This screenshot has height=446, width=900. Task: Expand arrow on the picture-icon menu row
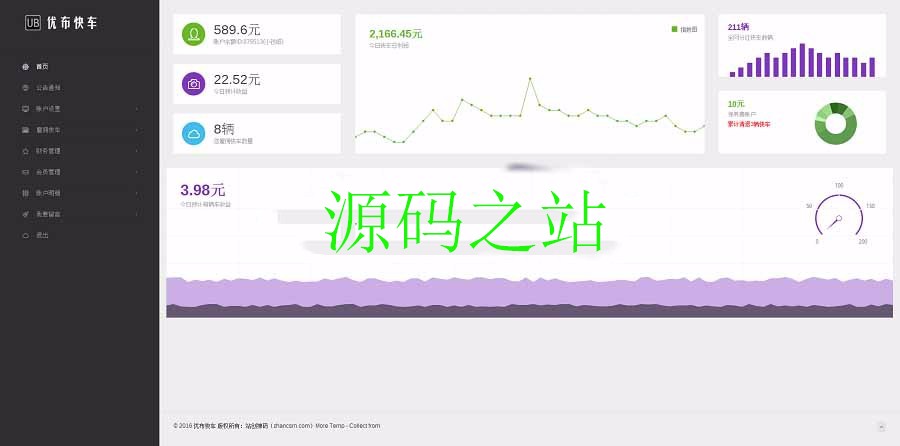(137, 130)
